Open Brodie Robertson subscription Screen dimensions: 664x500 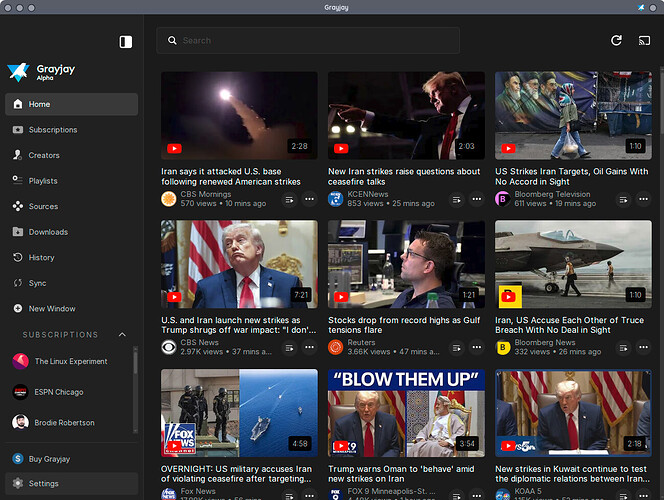click(70, 423)
